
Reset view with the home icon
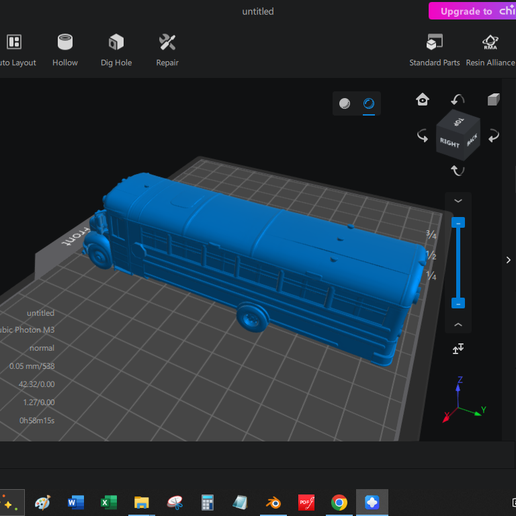click(x=423, y=99)
